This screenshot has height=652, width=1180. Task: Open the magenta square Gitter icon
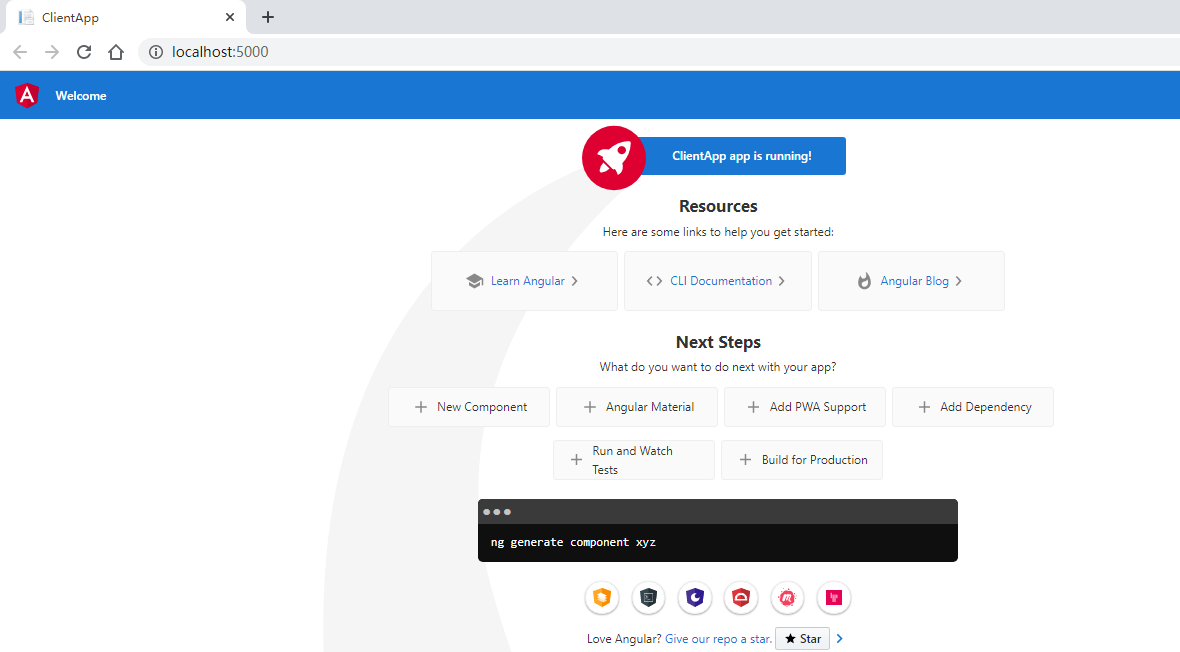coord(834,598)
